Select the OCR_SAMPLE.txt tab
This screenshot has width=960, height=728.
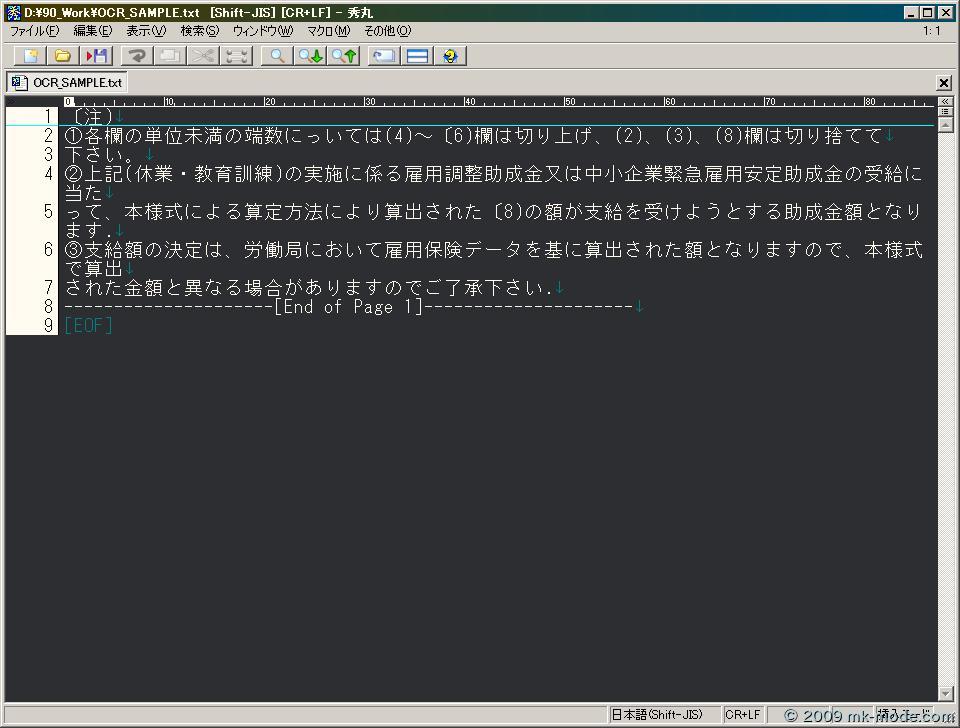pyautogui.click(x=68, y=83)
